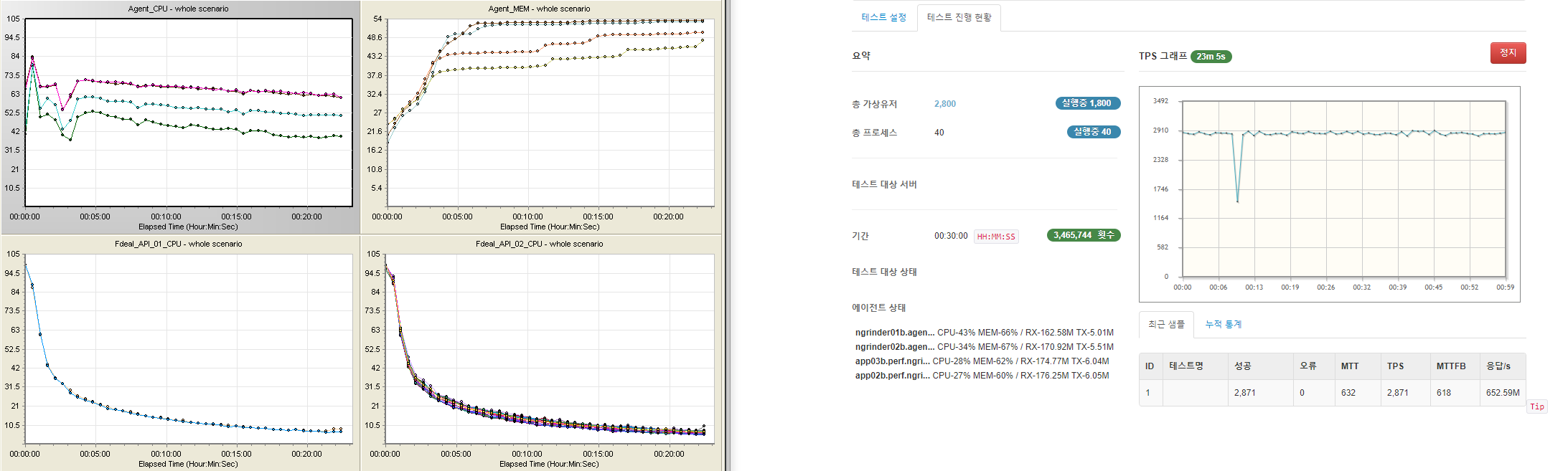This screenshot has width=1568, height=471.
Task: Select the 최근 샘플 tab
Action: click(x=1166, y=324)
